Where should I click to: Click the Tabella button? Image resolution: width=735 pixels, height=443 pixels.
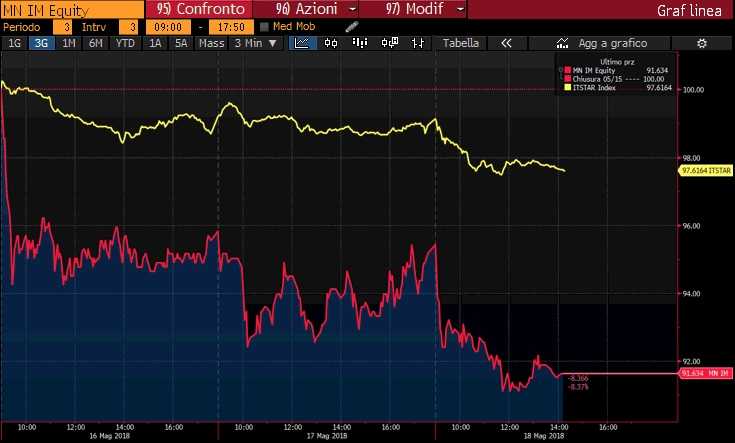click(x=461, y=43)
